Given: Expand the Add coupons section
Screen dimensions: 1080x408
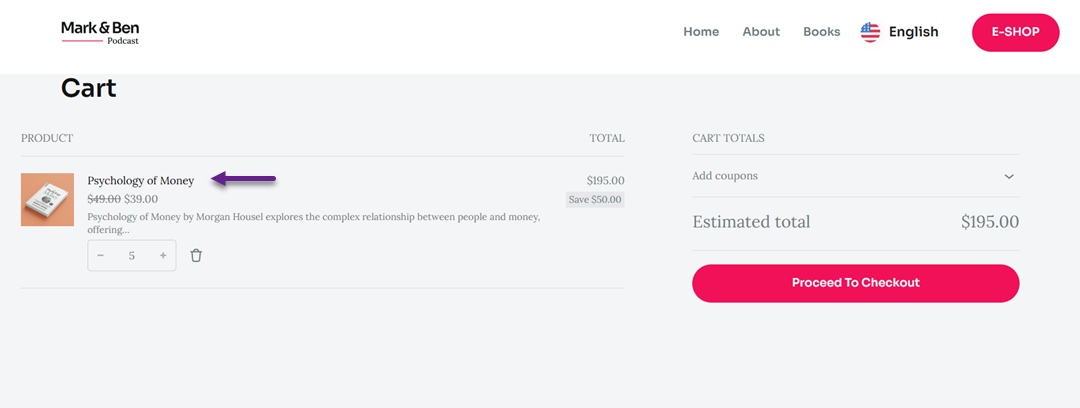Looking at the screenshot, I should point(855,176).
